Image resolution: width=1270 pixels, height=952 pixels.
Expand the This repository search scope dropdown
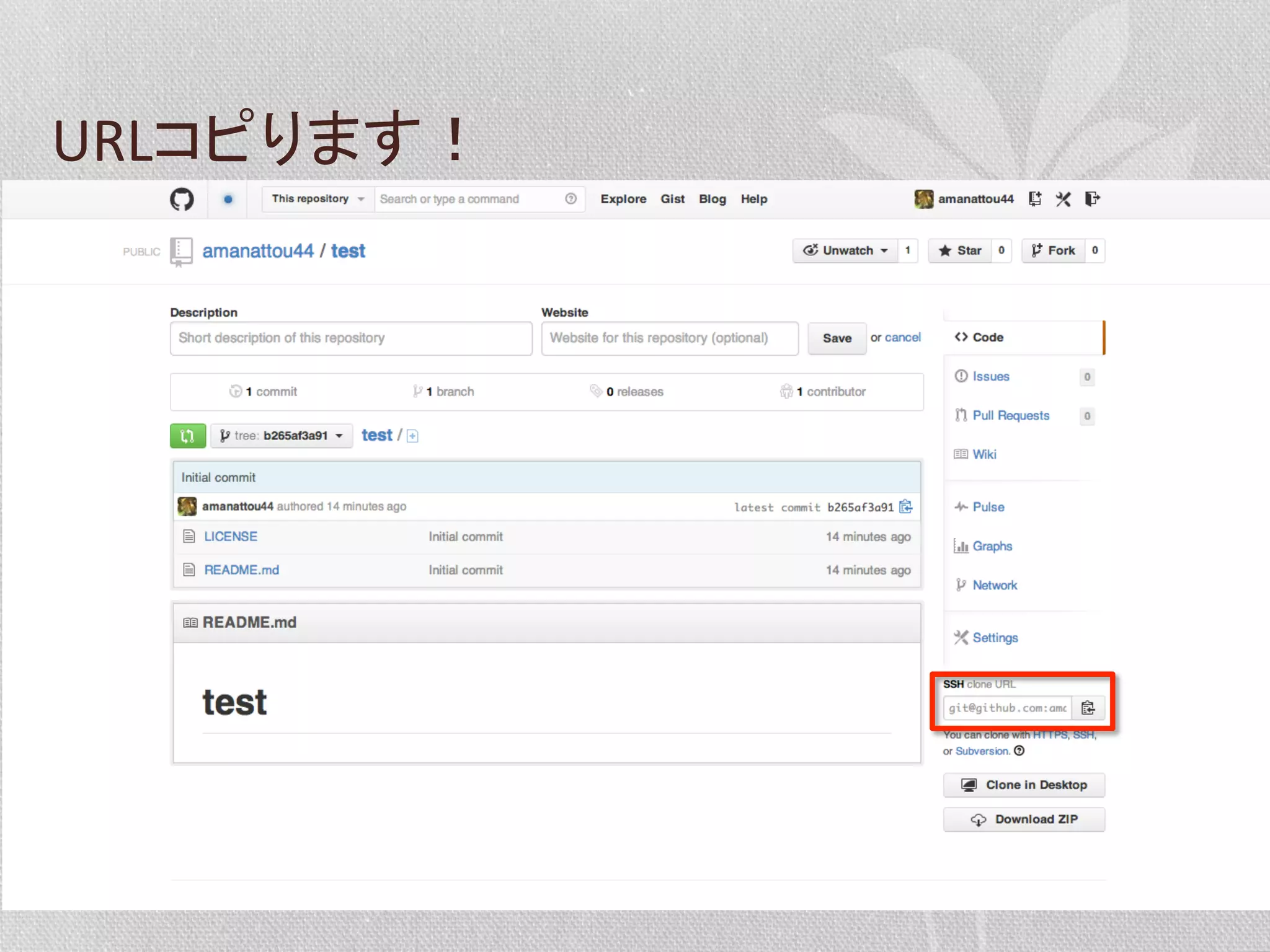(x=317, y=199)
